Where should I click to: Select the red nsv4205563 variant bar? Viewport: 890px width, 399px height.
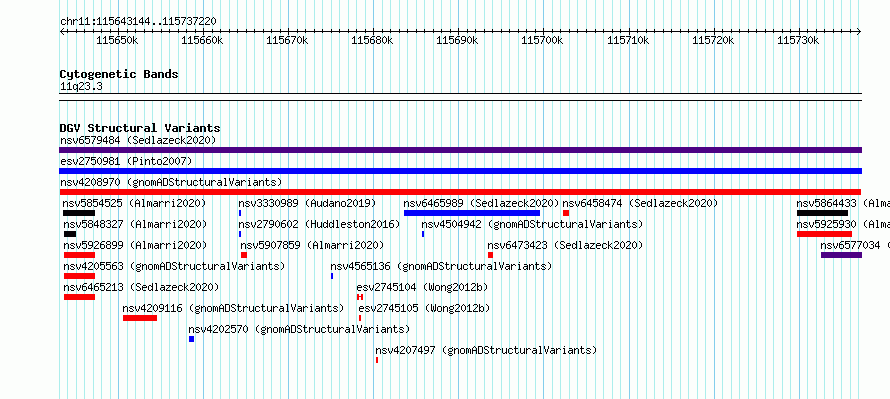79,276
